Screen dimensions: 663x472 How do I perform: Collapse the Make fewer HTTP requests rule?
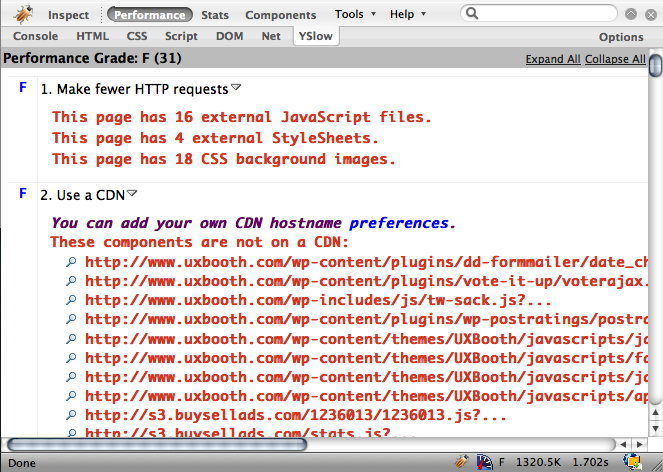point(236,88)
